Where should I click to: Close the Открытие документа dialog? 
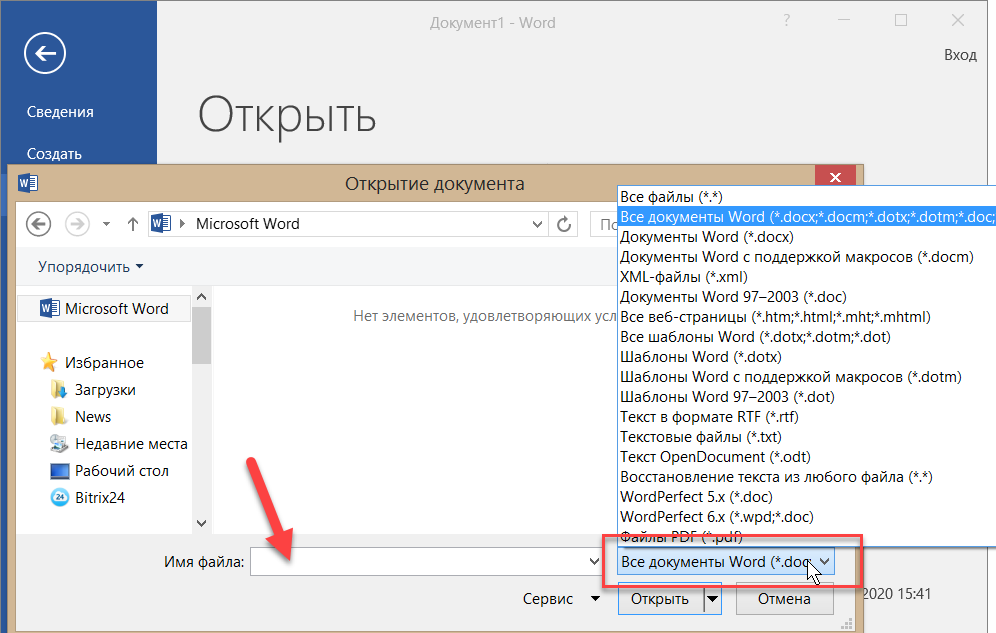[835, 177]
